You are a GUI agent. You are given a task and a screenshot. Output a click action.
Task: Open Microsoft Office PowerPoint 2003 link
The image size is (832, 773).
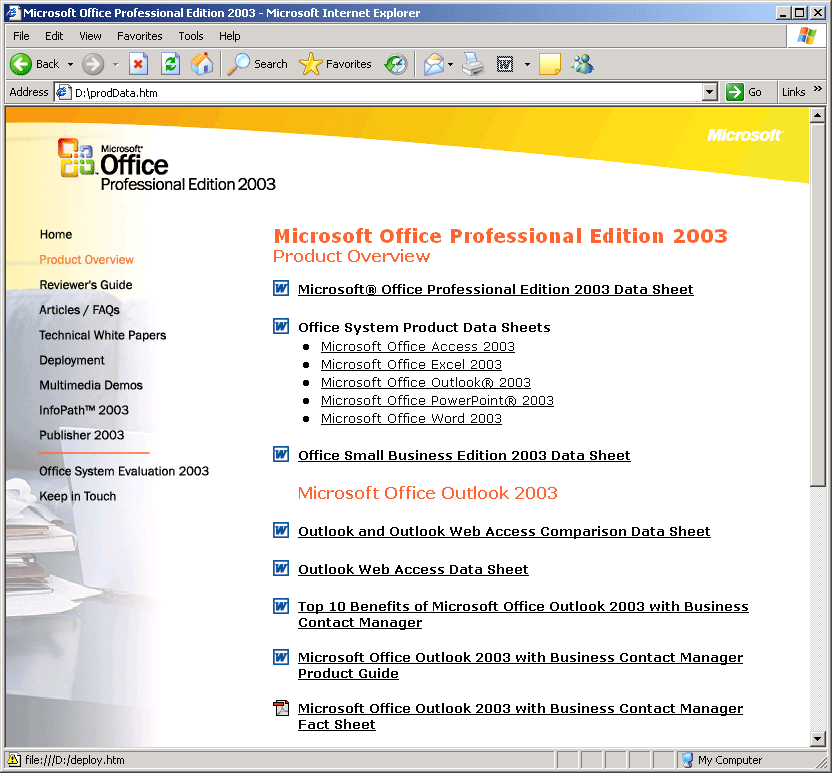(x=437, y=401)
